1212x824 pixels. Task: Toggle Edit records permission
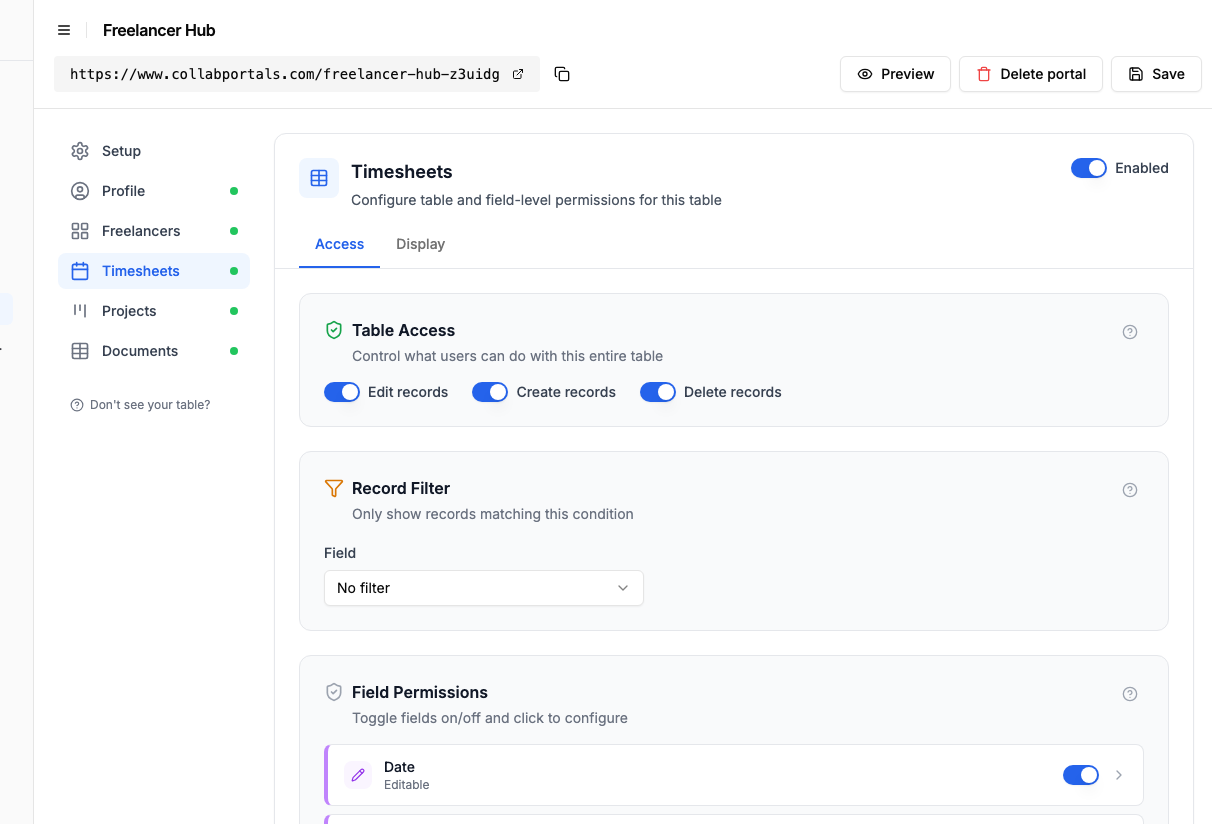(342, 392)
